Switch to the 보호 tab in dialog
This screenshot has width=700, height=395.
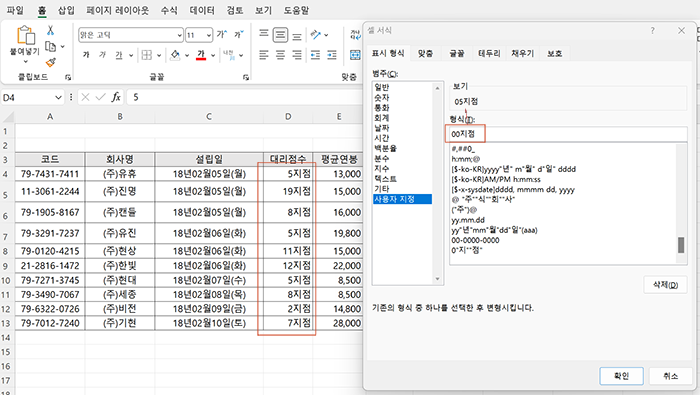pyautogui.click(x=554, y=53)
